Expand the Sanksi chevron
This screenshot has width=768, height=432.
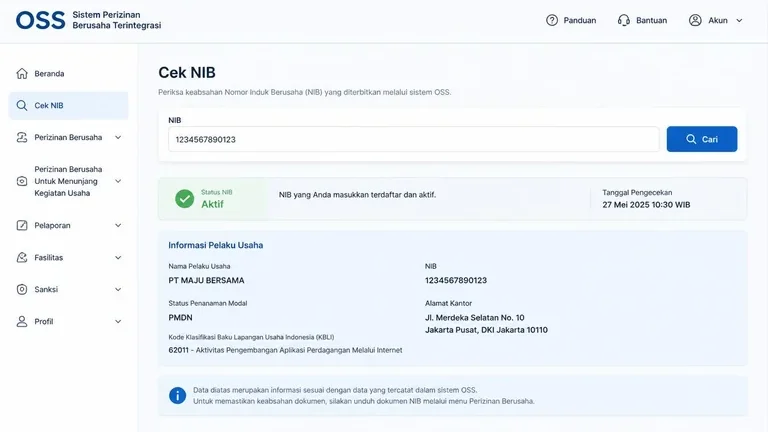pos(118,289)
